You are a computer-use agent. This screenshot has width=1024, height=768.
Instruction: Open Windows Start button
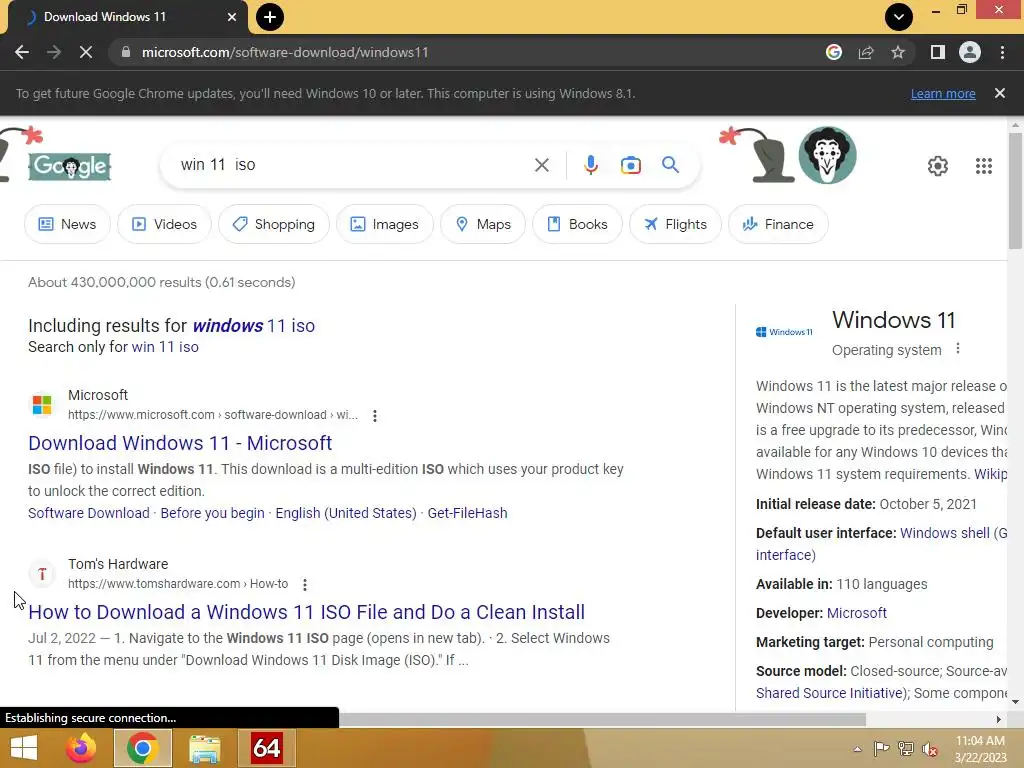click(24, 748)
